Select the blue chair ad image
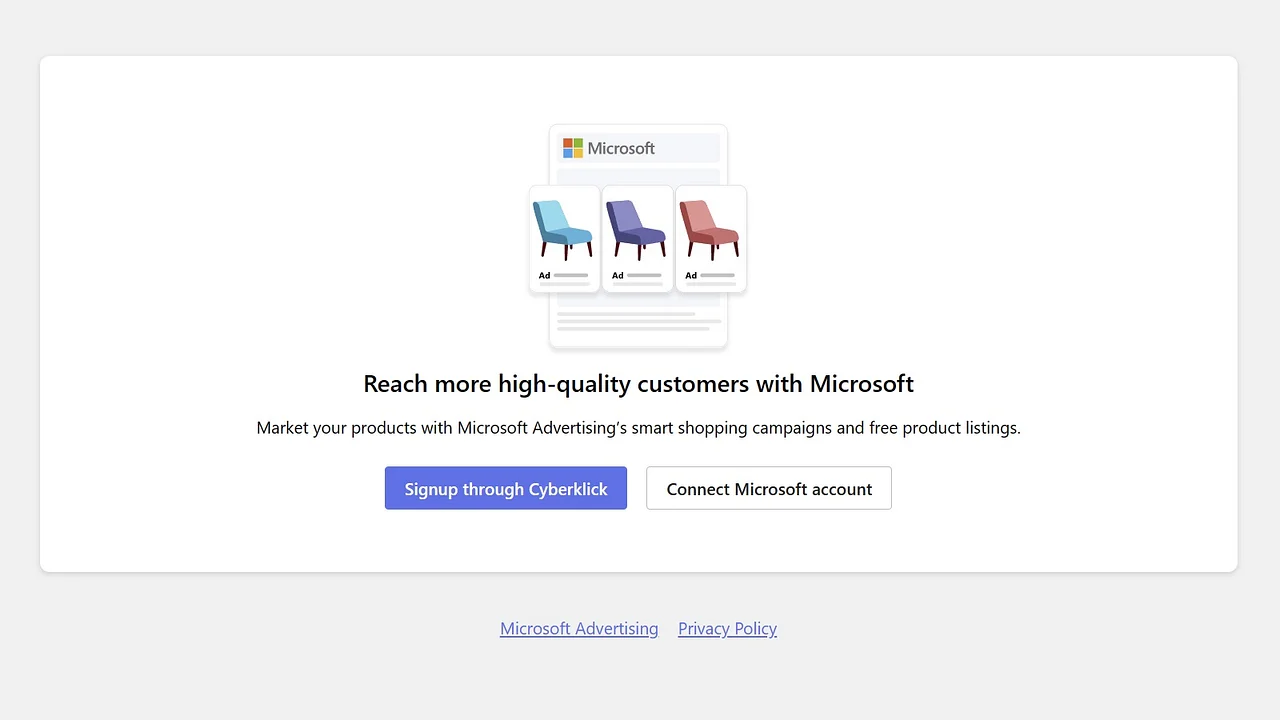Screen dimensions: 1280x720 coord(563,229)
